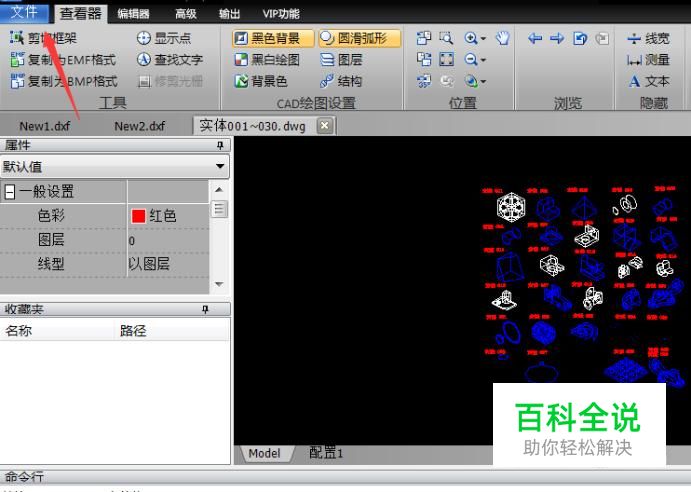Image resolution: width=691 pixels, height=492 pixels.
Task: Select the Model layout tab
Action: (x=264, y=453)
